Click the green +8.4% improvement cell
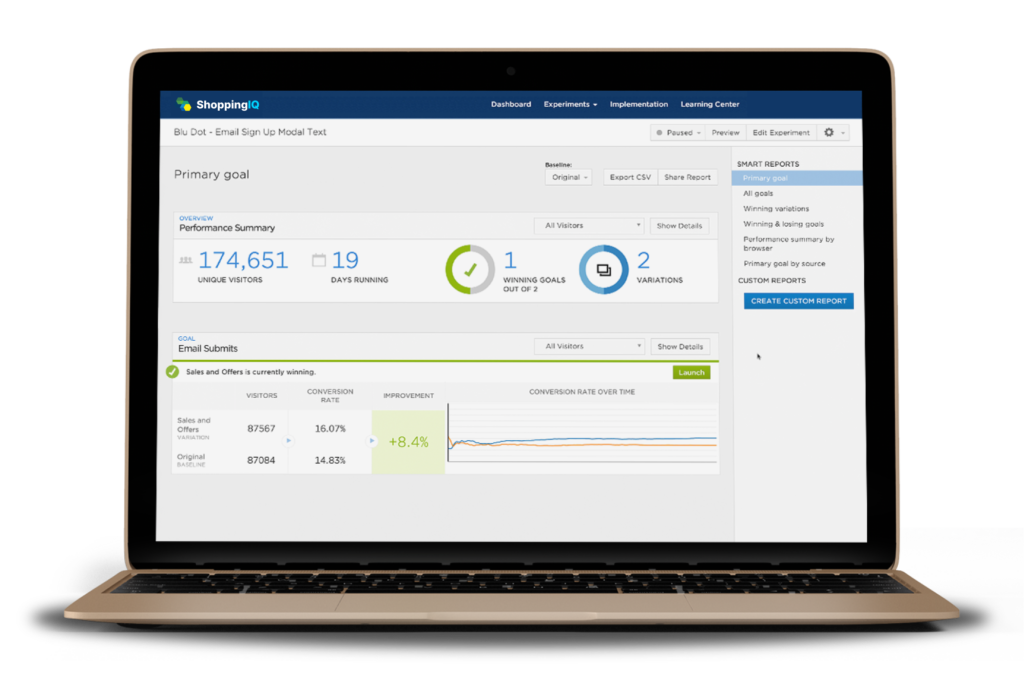This screenshot has height=681, width=1024. click(x=408, y=441)
